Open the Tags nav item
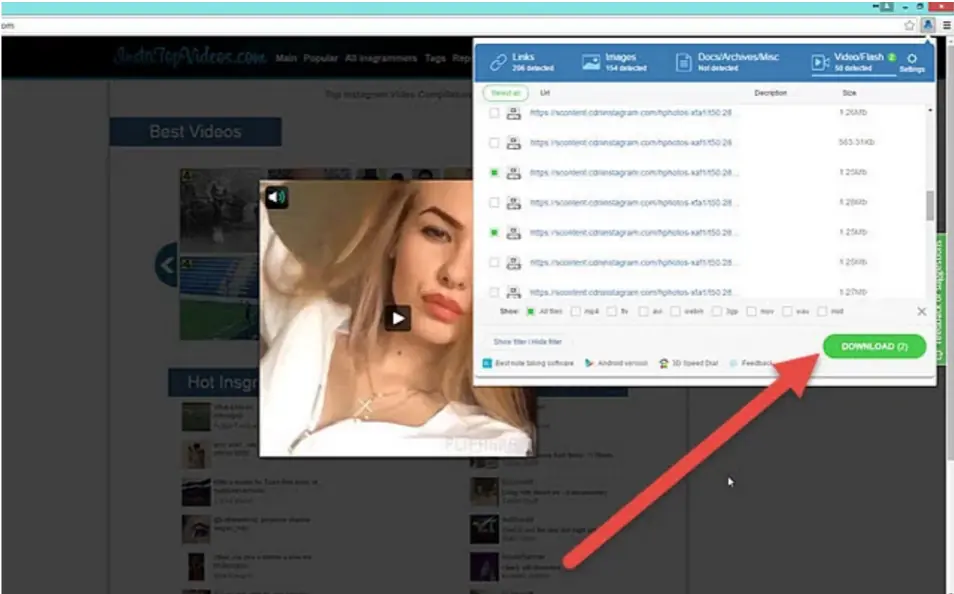954x594 pixels. [x=435, y=58]
